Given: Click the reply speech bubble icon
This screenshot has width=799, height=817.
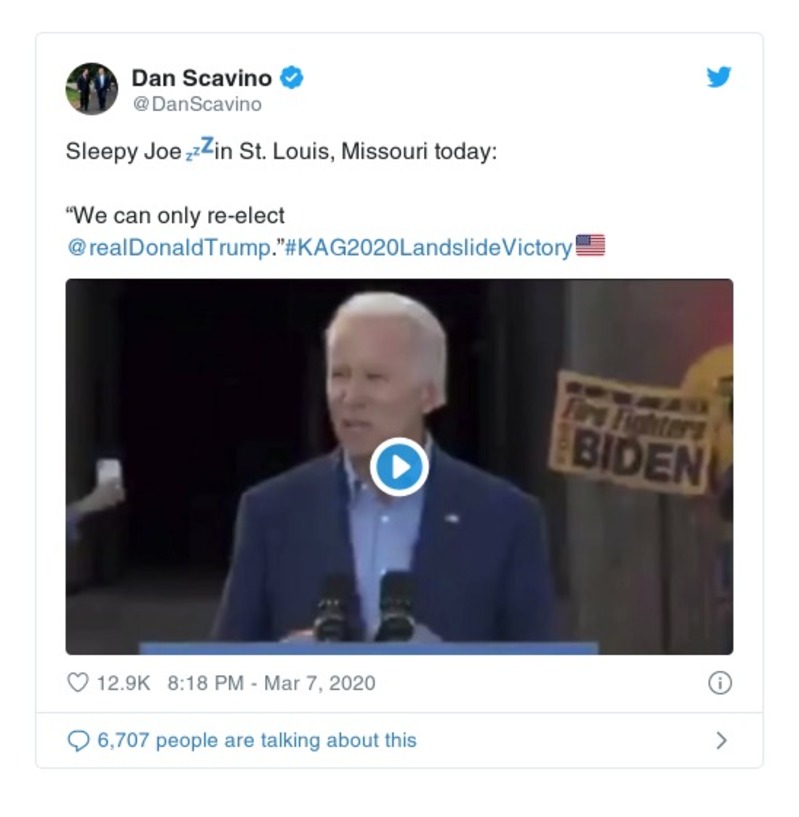Looking at the screenshot, I should [x=78, y=740].
